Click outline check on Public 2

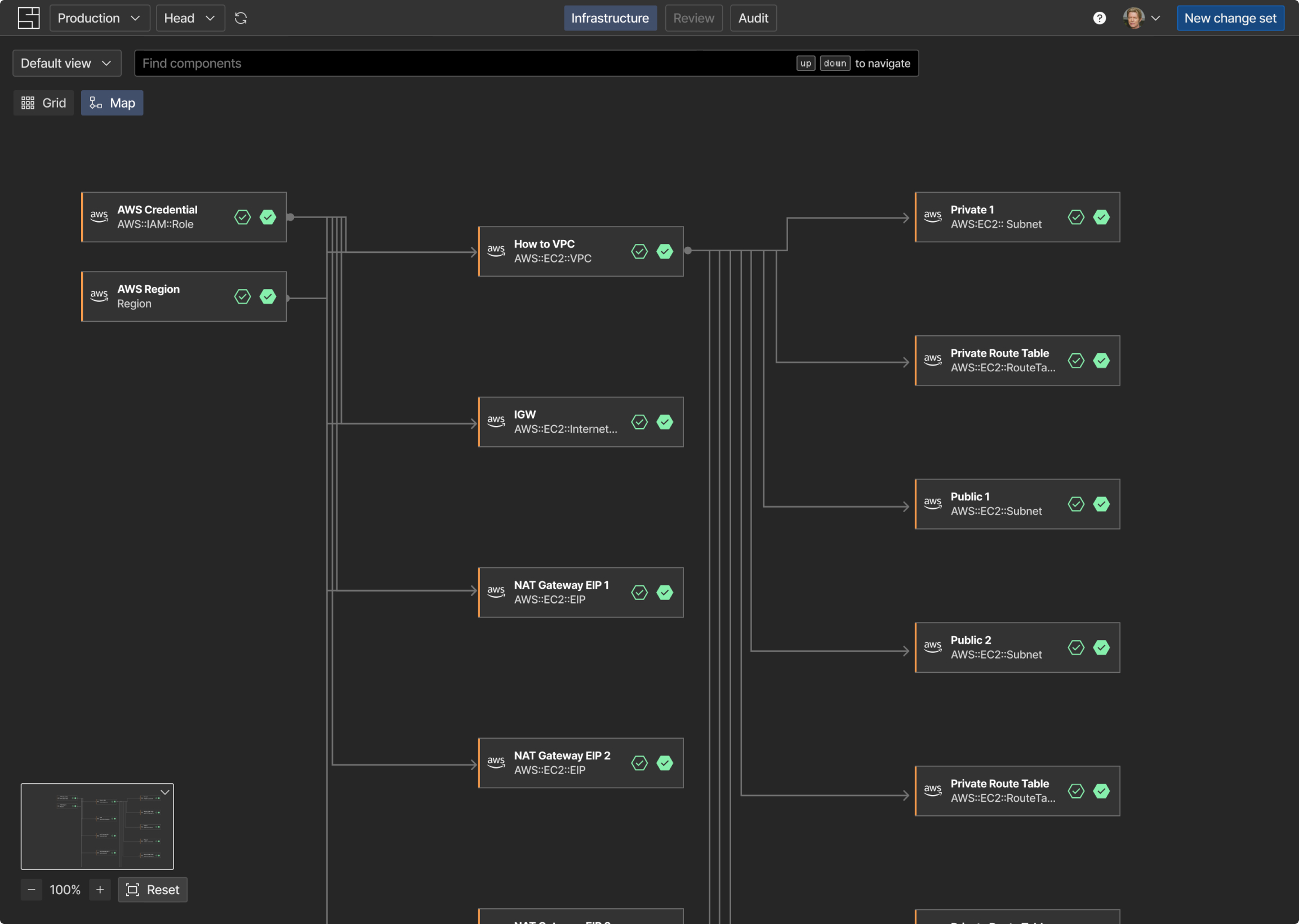[x=1076, y=647]
